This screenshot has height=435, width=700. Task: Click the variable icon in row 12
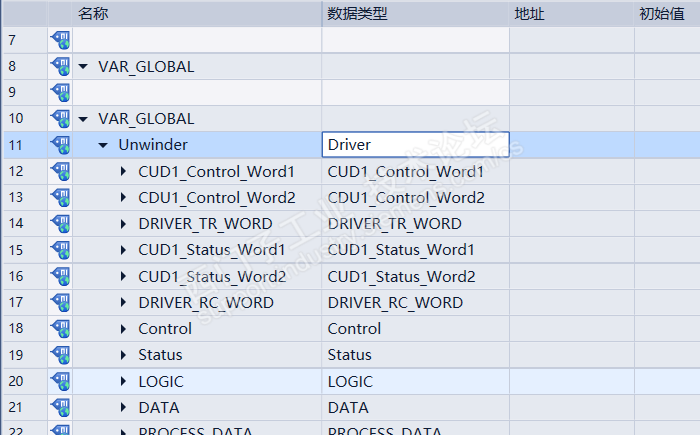(60, 171)
